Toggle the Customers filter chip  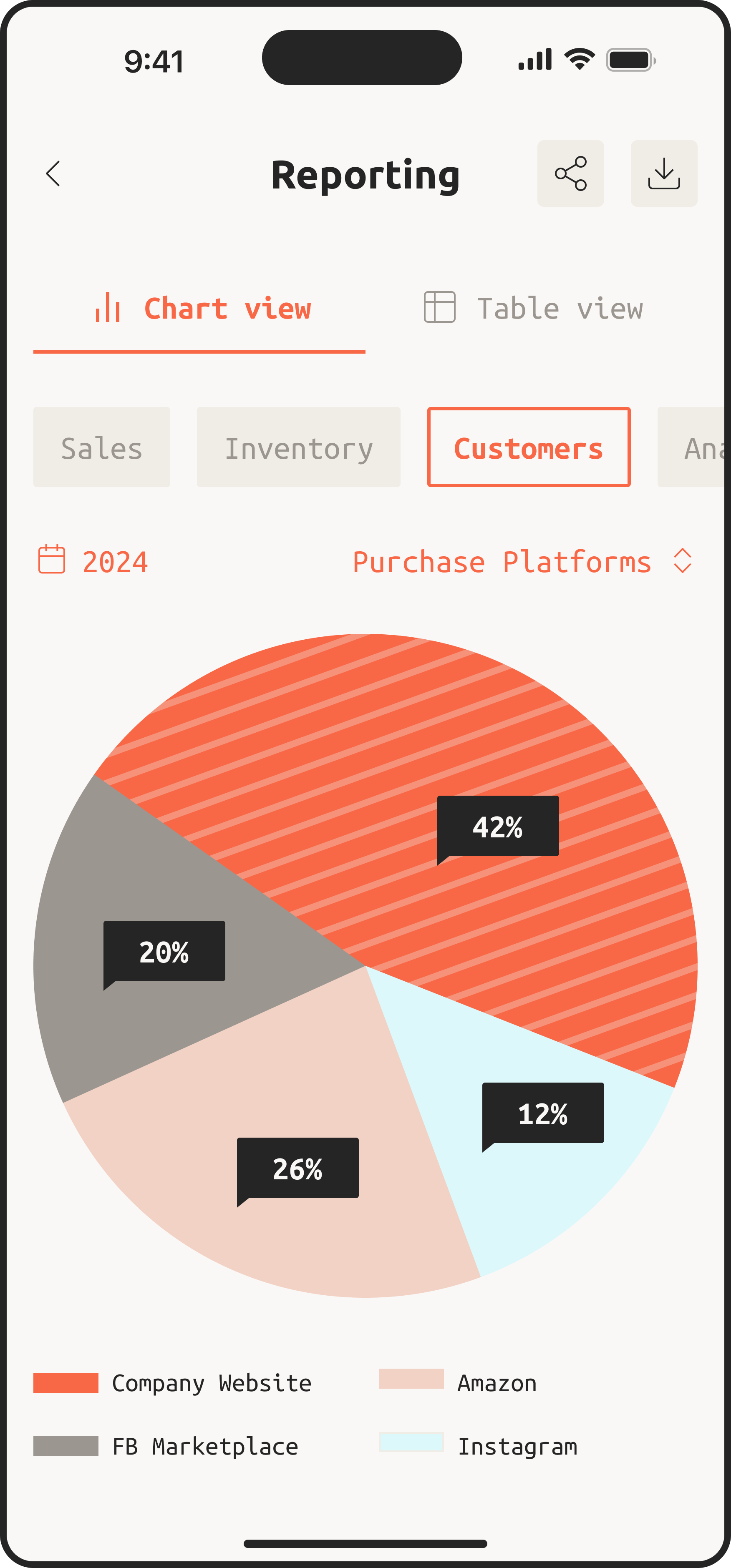point(529,447)
